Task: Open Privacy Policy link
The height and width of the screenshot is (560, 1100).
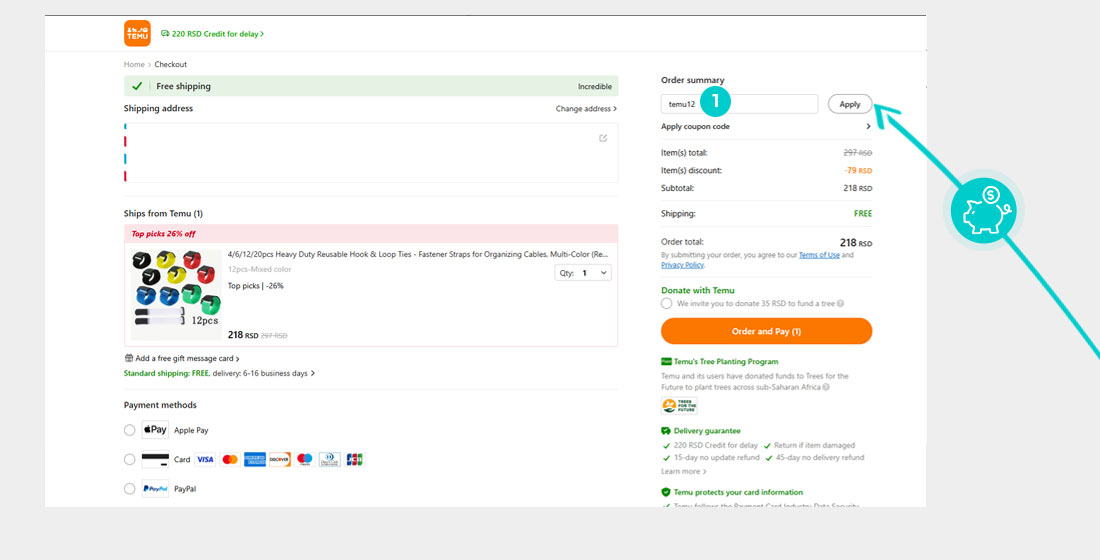Action: tap(683, 265)
